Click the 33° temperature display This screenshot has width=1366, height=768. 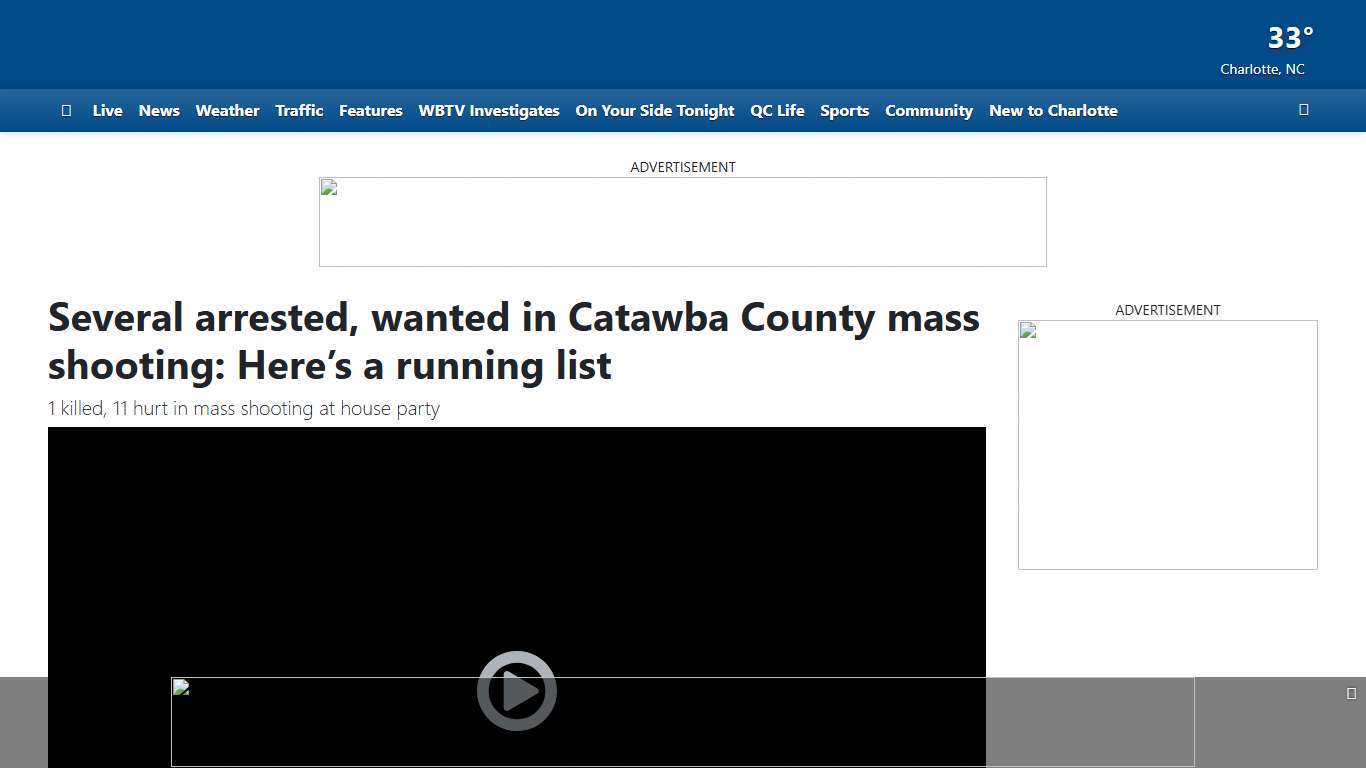(1289, 38)
